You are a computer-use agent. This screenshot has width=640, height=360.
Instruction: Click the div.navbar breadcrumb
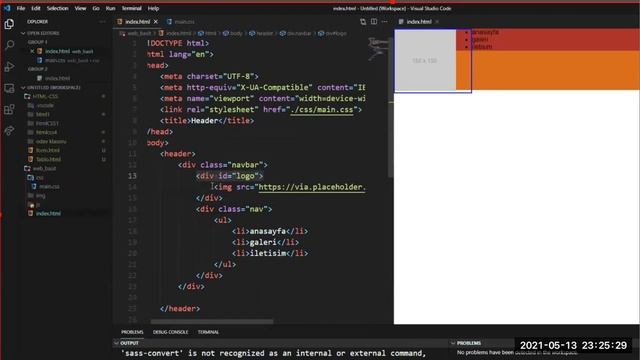(299, 33)
